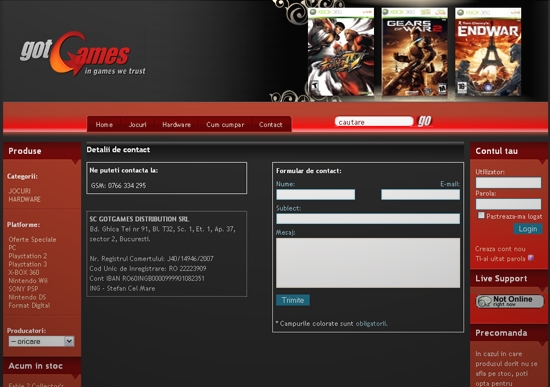Image resolution: width=550 pixels, height=387 pixels.
Task: Open the Playstation 3 platform link
Action: point(28,264)
